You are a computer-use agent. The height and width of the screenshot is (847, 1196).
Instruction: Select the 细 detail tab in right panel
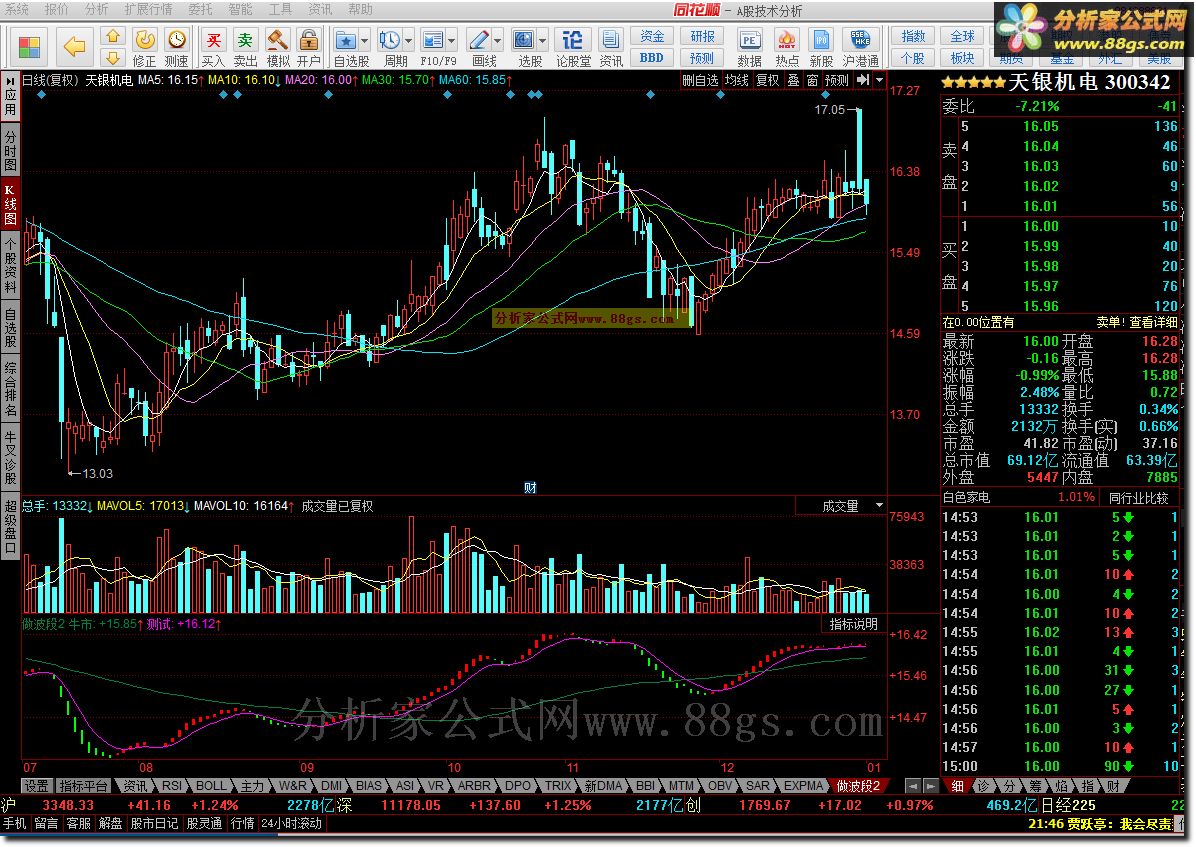point(958,785)
